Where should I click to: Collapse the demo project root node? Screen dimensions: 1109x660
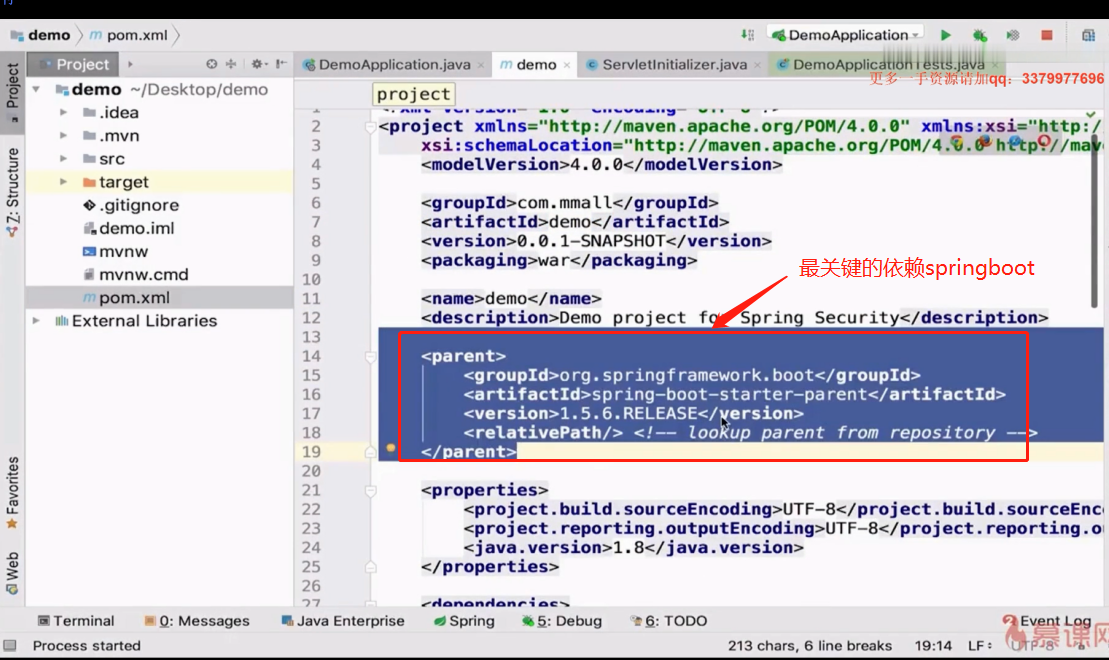[36, 90]
